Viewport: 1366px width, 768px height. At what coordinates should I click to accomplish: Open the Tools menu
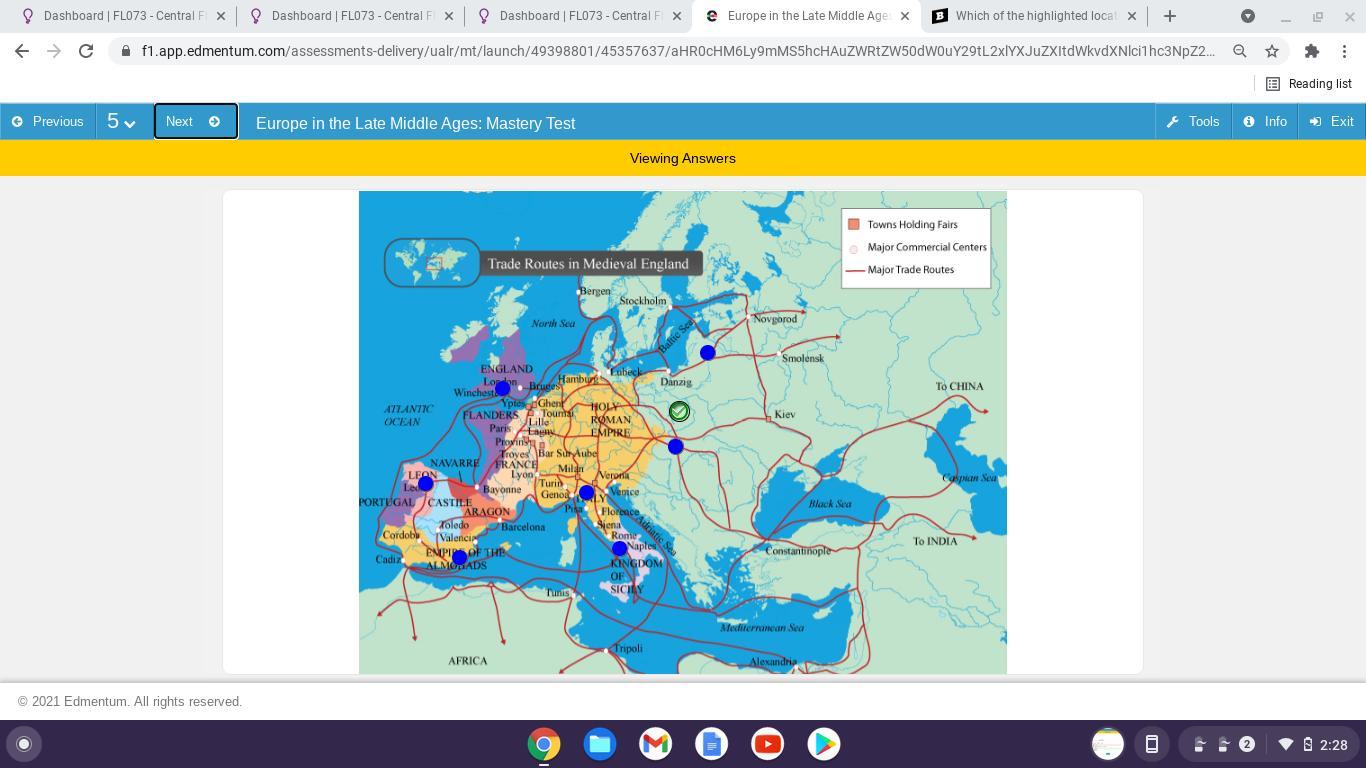[1193, 122]
